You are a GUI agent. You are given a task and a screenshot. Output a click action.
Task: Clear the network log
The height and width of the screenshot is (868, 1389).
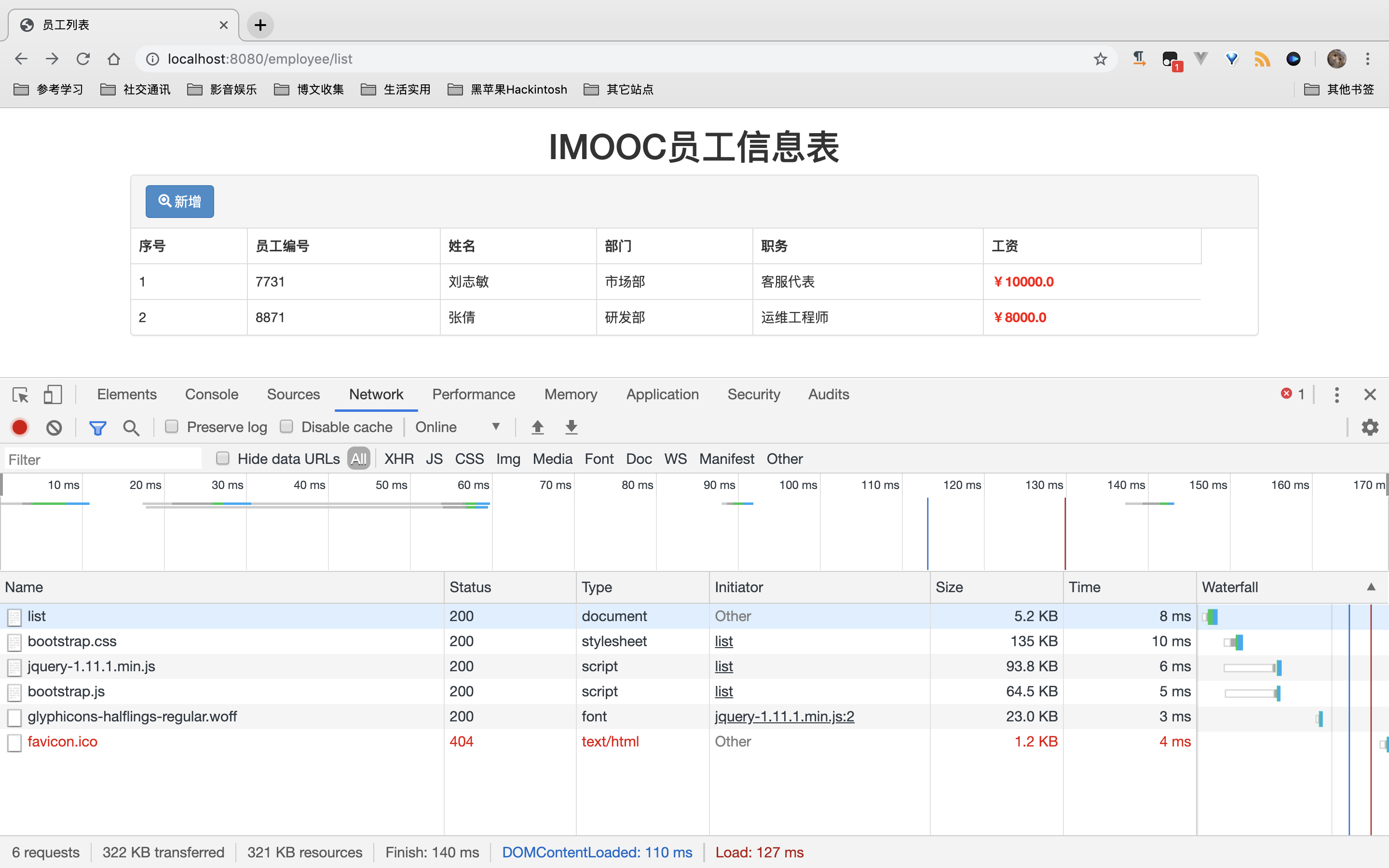click(x=54, y=427)
